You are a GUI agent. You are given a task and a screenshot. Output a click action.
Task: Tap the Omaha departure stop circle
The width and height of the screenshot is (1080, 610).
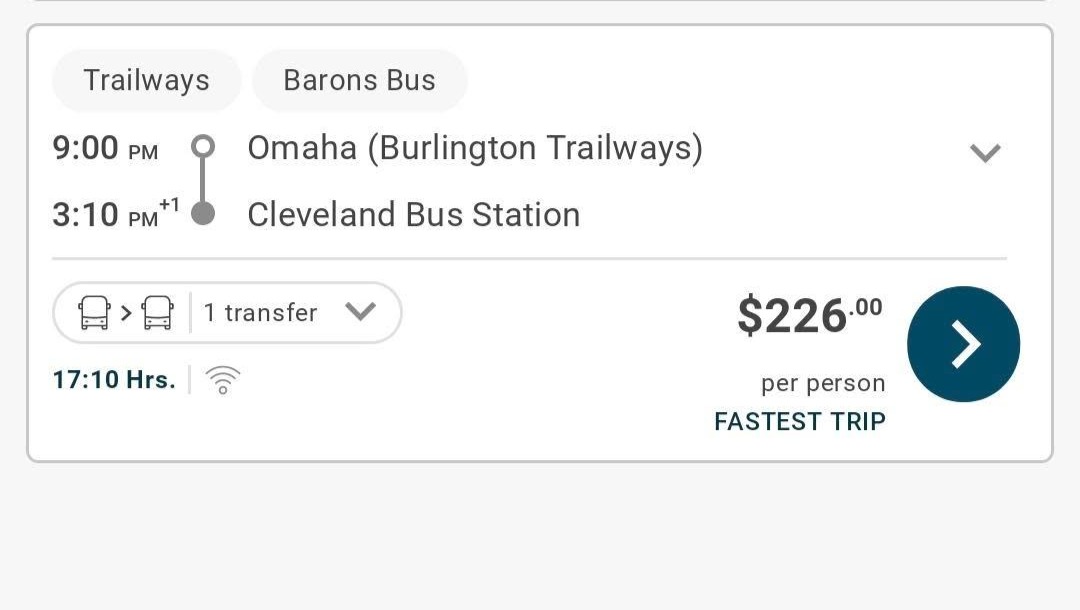202,147
